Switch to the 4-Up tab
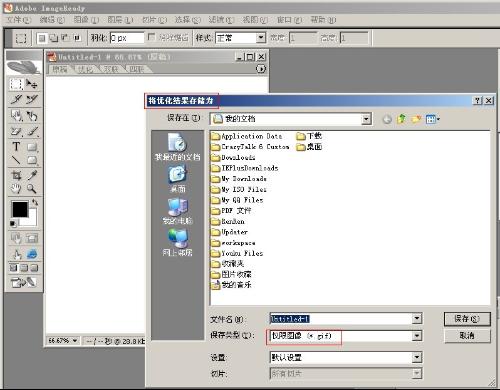Viewport: 500px width, 390px height. (136, 69)
